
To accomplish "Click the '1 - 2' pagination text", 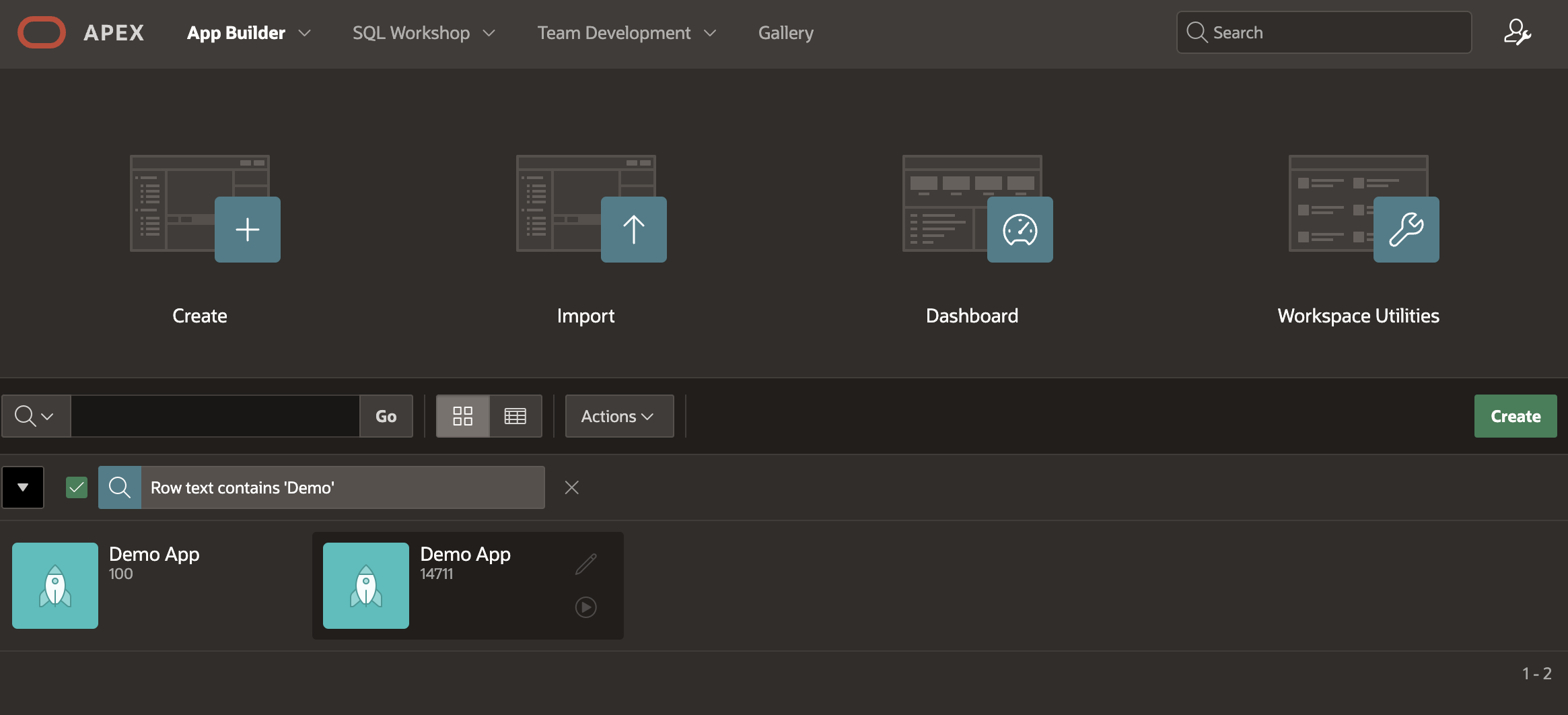I will [x=1537, y=673].
